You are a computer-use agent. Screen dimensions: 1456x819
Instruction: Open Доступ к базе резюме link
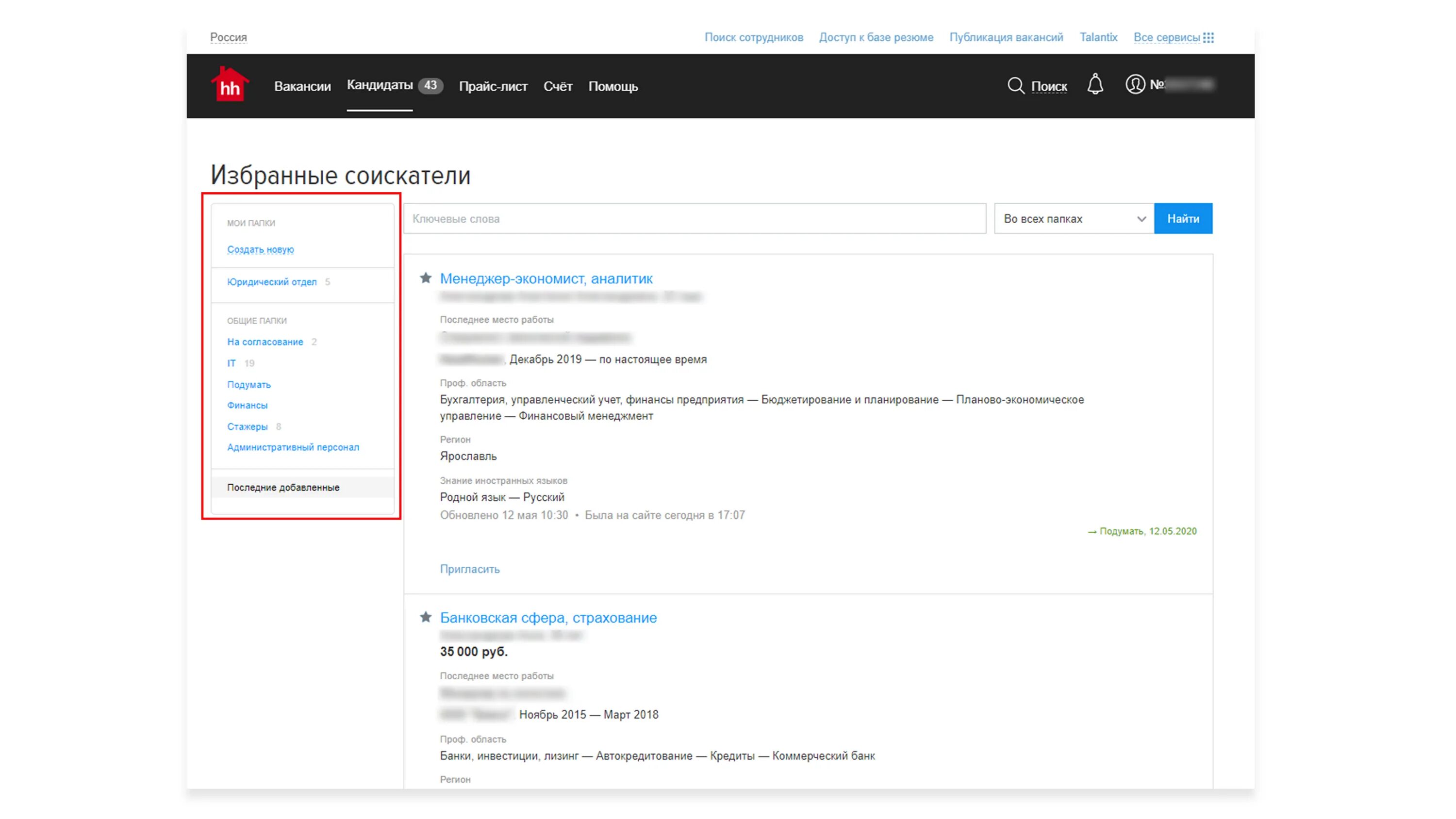click(876, 37)
